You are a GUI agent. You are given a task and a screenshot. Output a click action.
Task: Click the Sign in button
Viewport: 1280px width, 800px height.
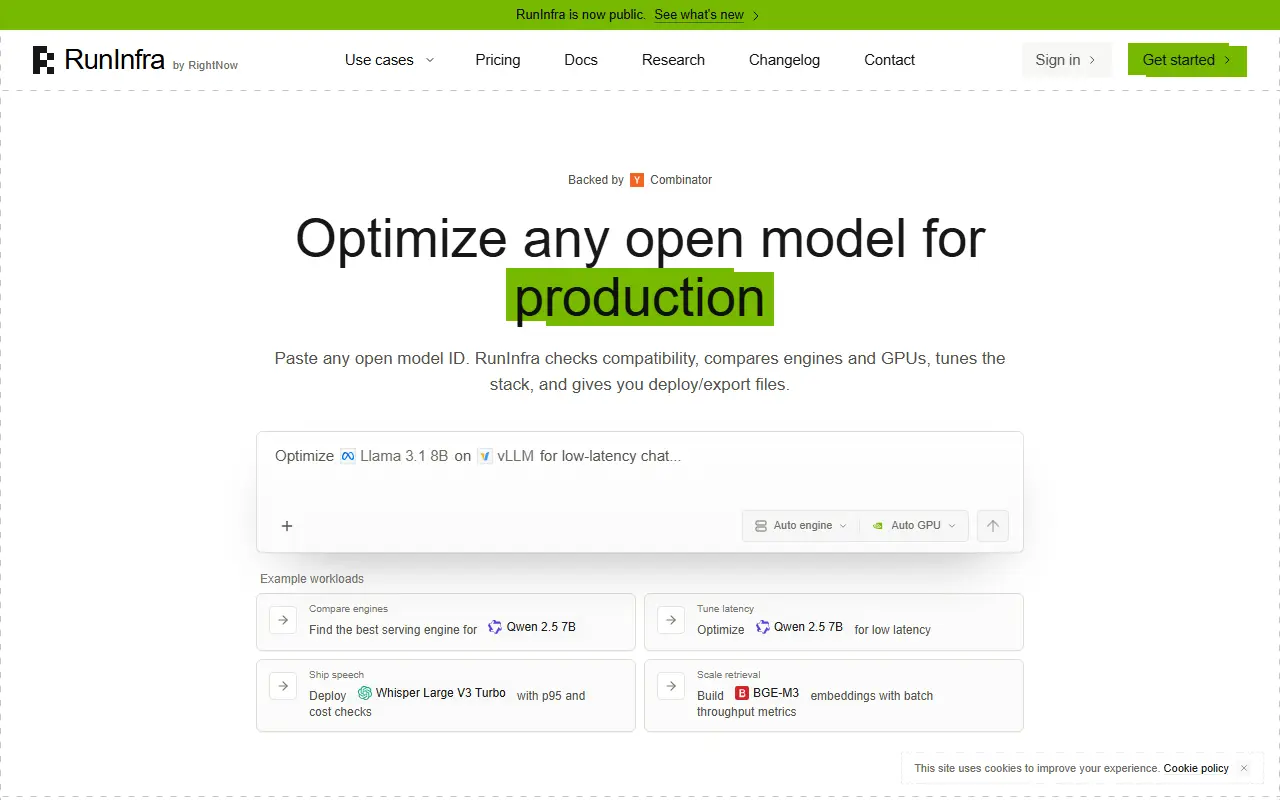pos(1066,60)
